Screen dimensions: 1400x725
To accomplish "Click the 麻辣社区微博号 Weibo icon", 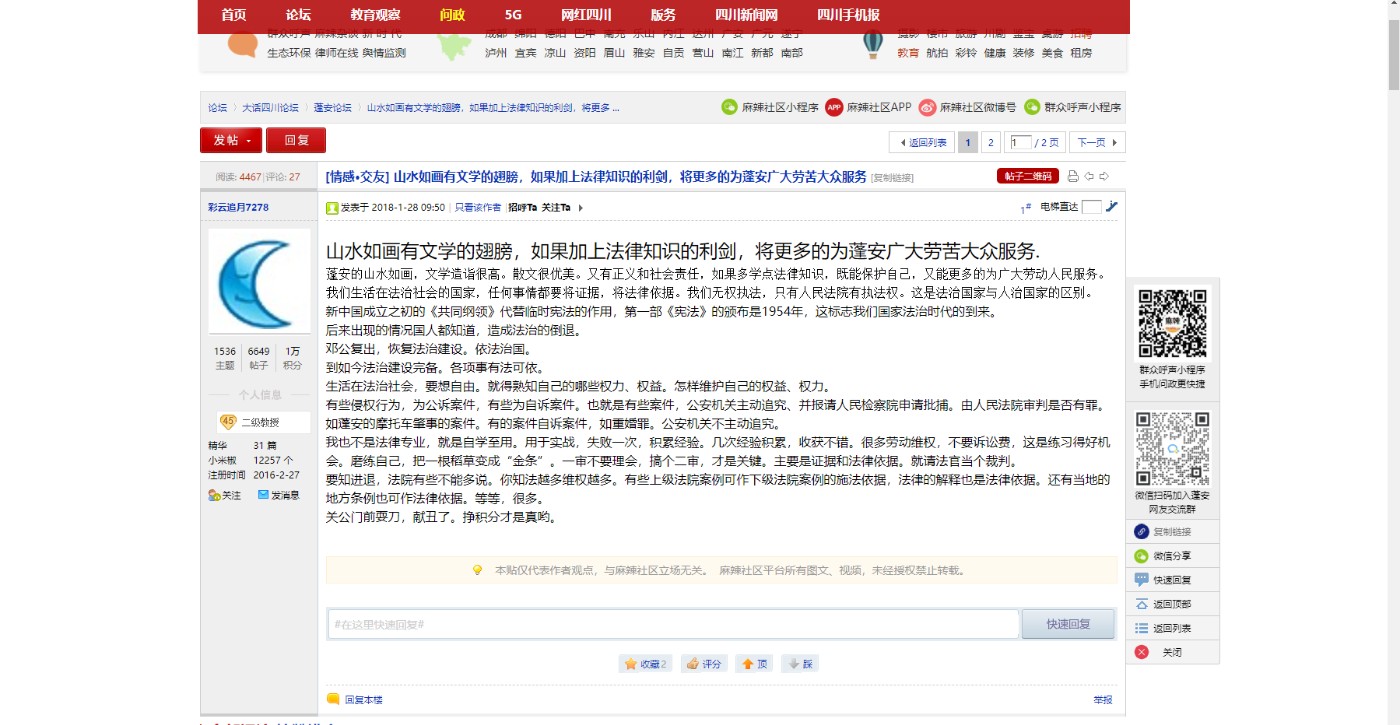I will coord(927,107).
